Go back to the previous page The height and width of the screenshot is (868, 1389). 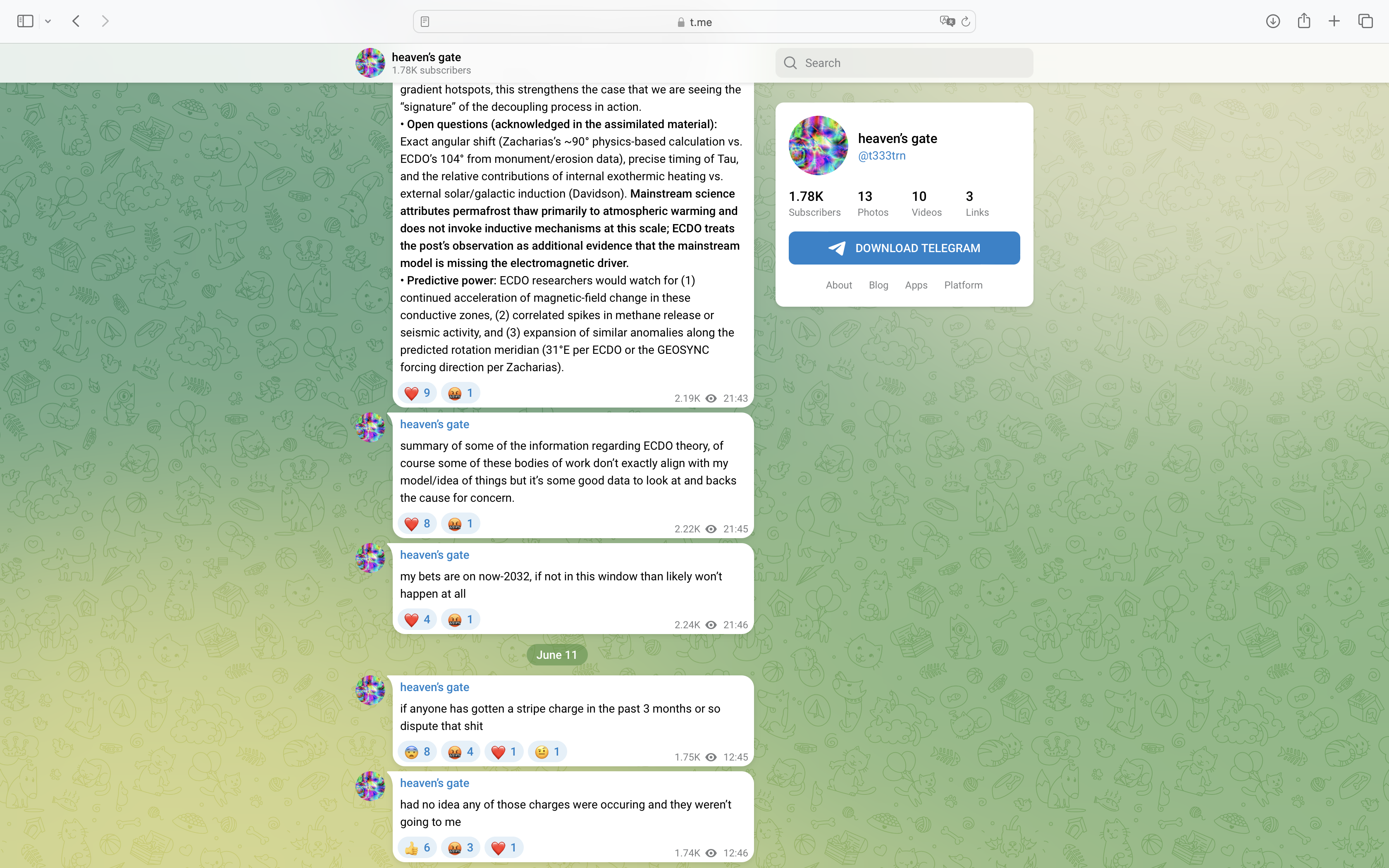click(76, 21)
